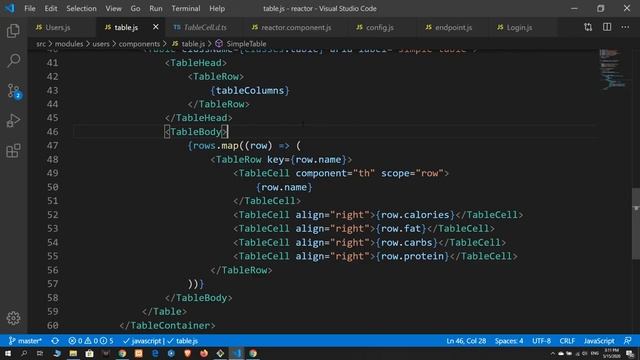
Task: Open the Selection menu
Action: [x=81, y=8]
